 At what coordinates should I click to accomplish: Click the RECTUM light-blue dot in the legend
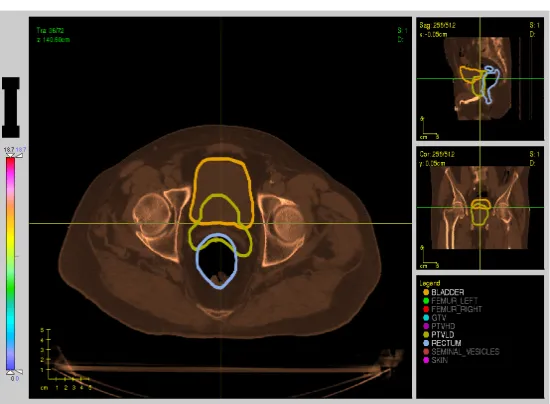[426, 343]
